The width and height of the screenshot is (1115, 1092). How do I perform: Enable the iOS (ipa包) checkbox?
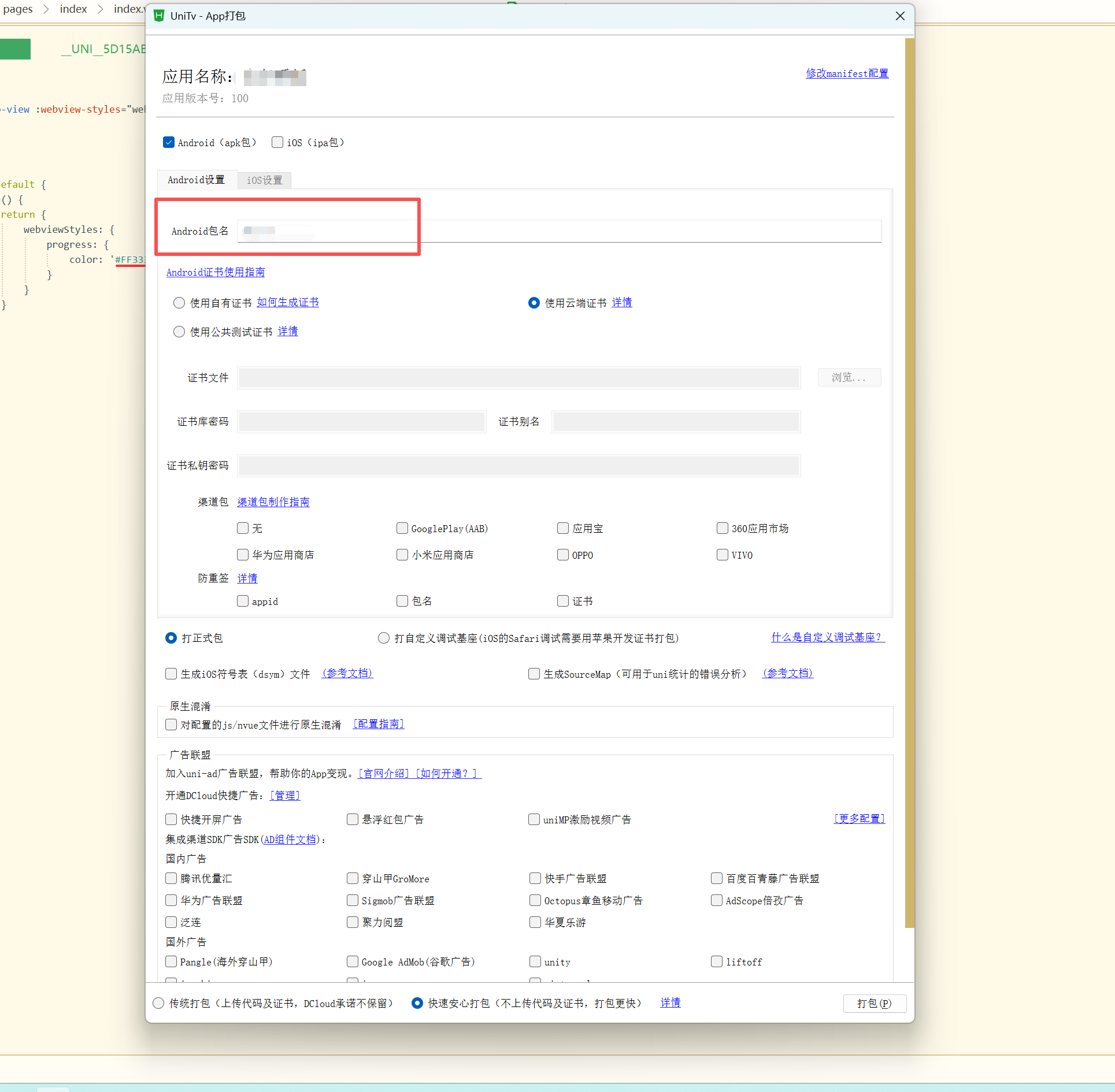point(277,142)
